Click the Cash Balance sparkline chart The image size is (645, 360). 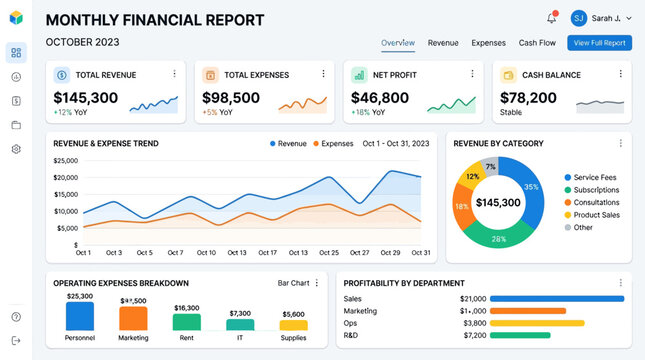[600, 106]
